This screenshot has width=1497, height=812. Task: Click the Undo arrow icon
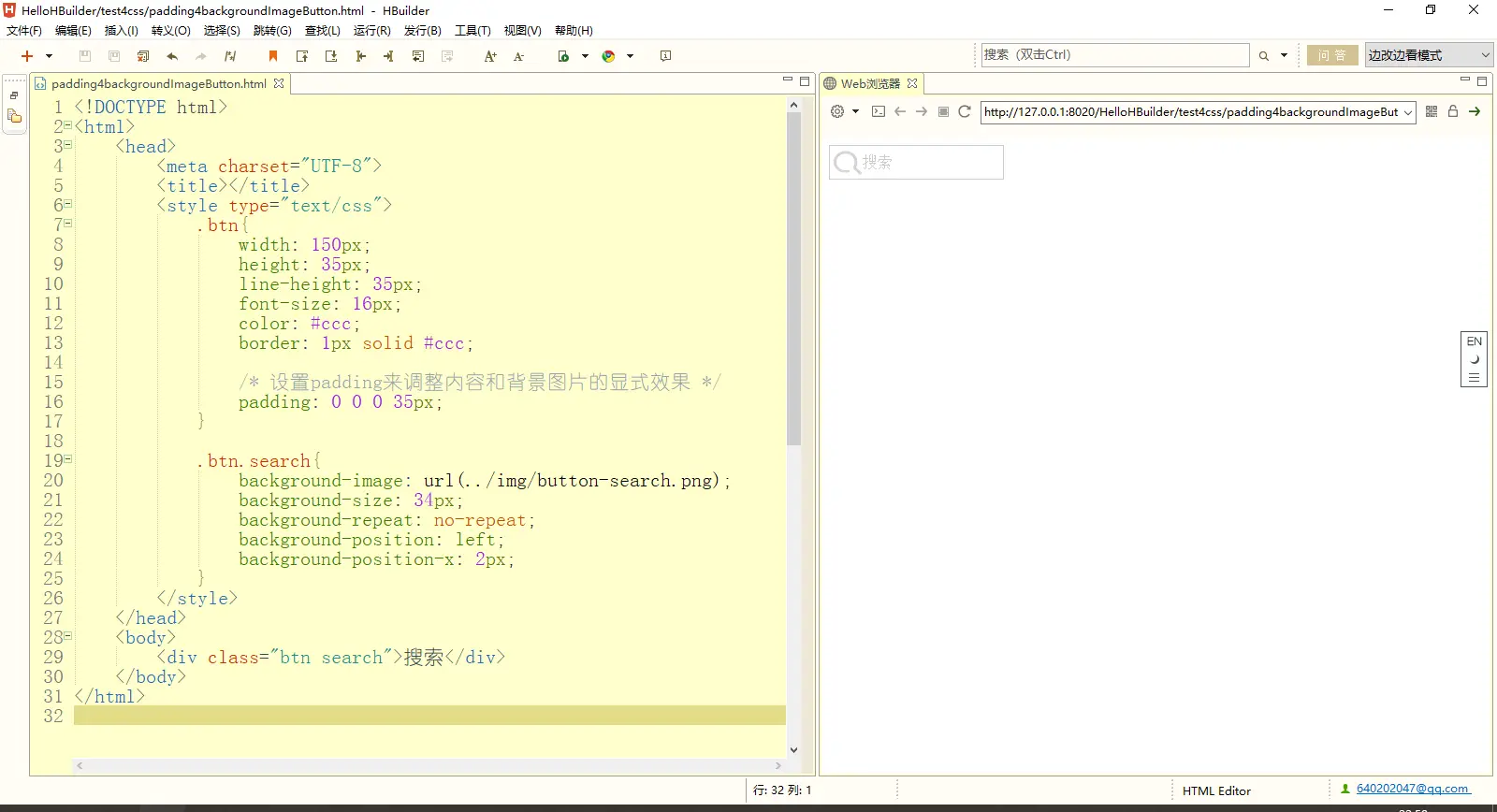tap(172, 56)
